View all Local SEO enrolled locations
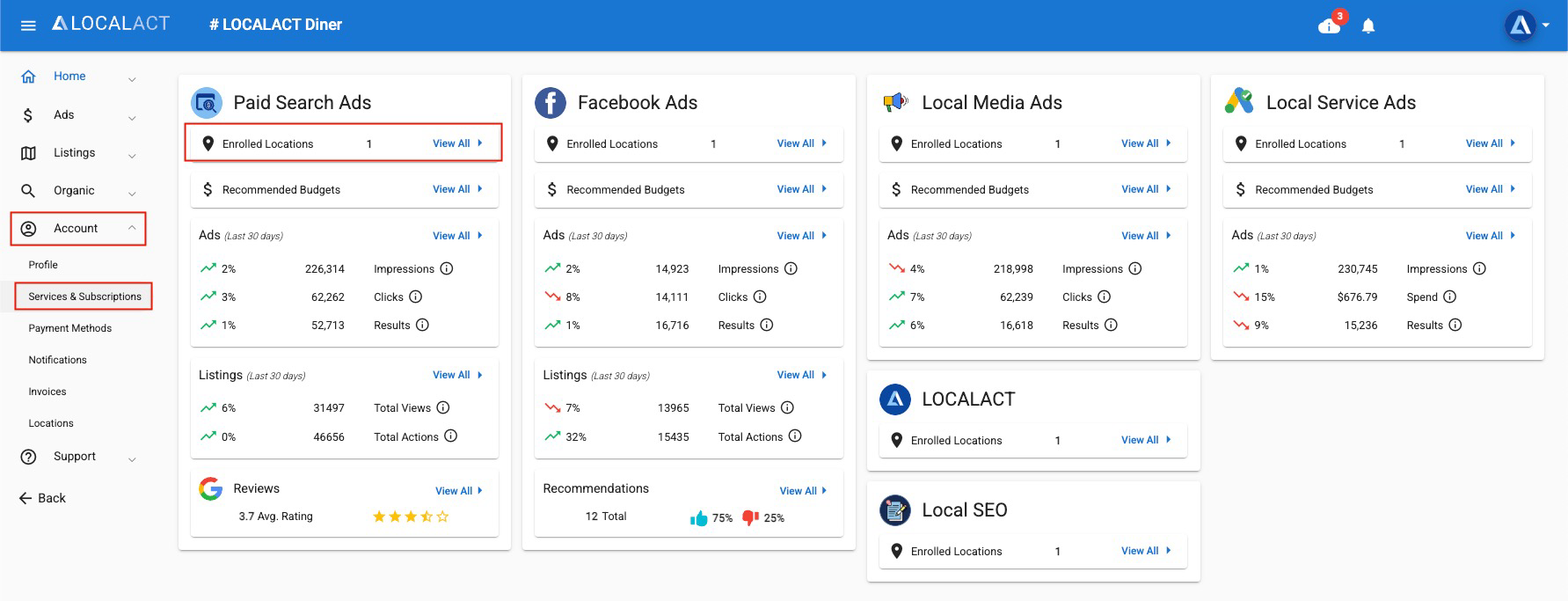This screenshot has height=601, width=1568. pyautogui.click(x=1147, y=551)
